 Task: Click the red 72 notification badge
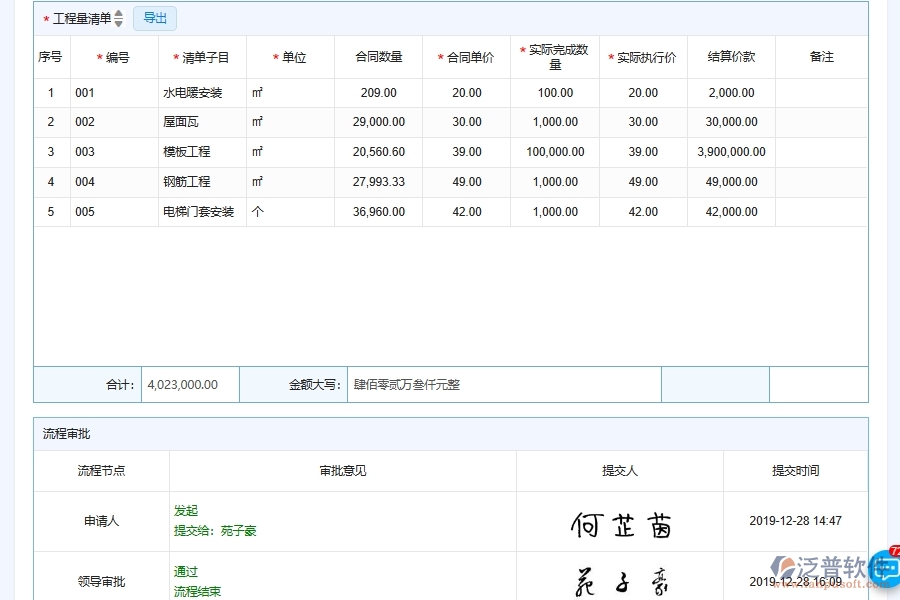pyautogui.click(x=893, y=549)
